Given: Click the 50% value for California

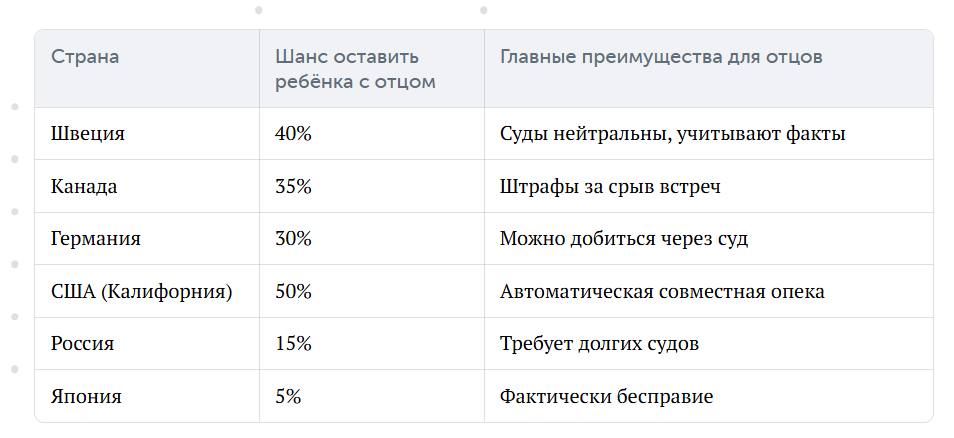Looking at the screenshot, I should tap(293, 291).
